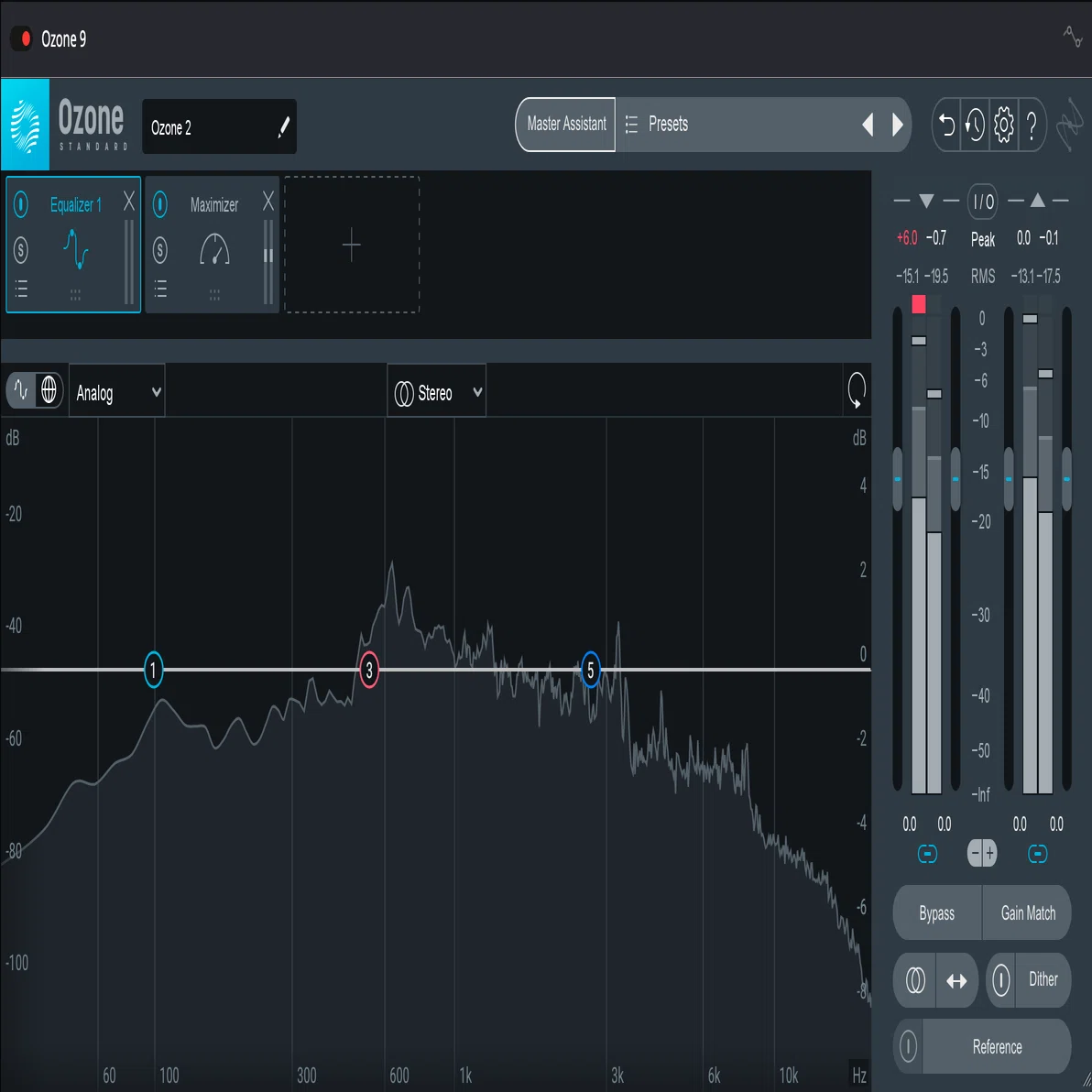Toggle the Equalizer 1 module power button
1092x1092 pixels.
pyautogui.click(x=21, y=204)
